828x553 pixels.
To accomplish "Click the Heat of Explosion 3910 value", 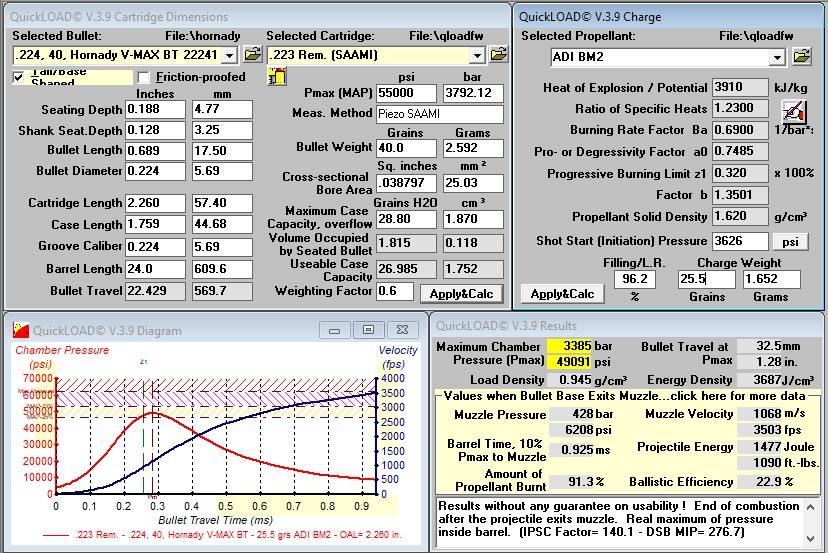I will (x=740, y=87).
